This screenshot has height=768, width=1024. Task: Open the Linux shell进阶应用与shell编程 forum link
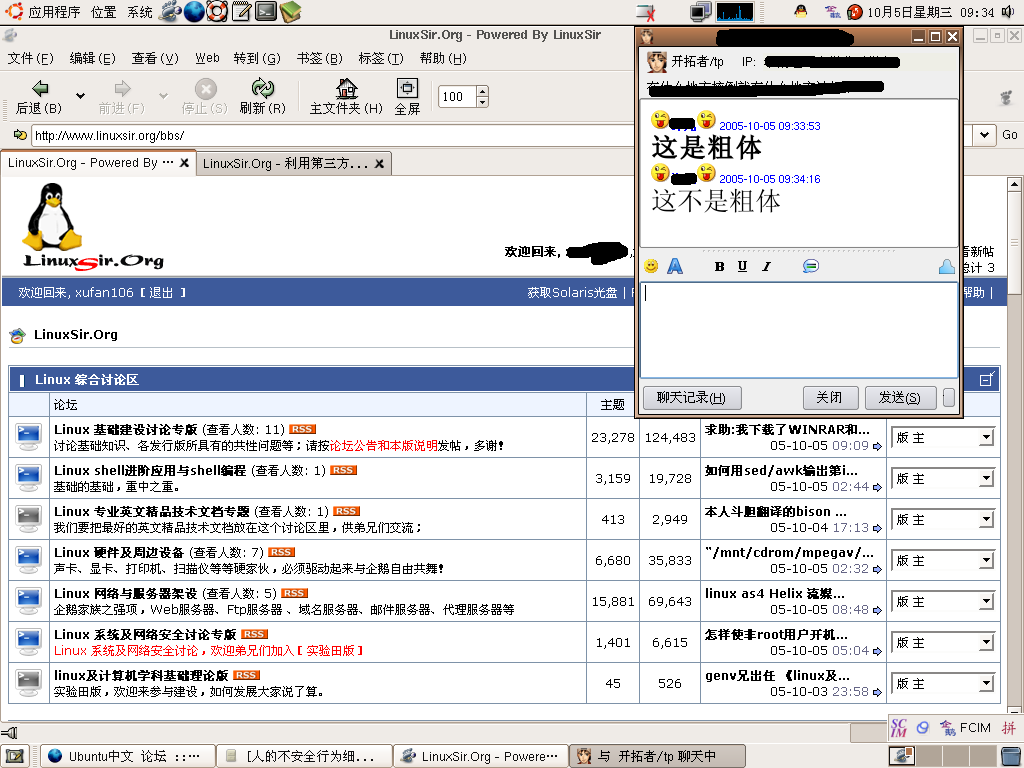[x=150, y=471]
